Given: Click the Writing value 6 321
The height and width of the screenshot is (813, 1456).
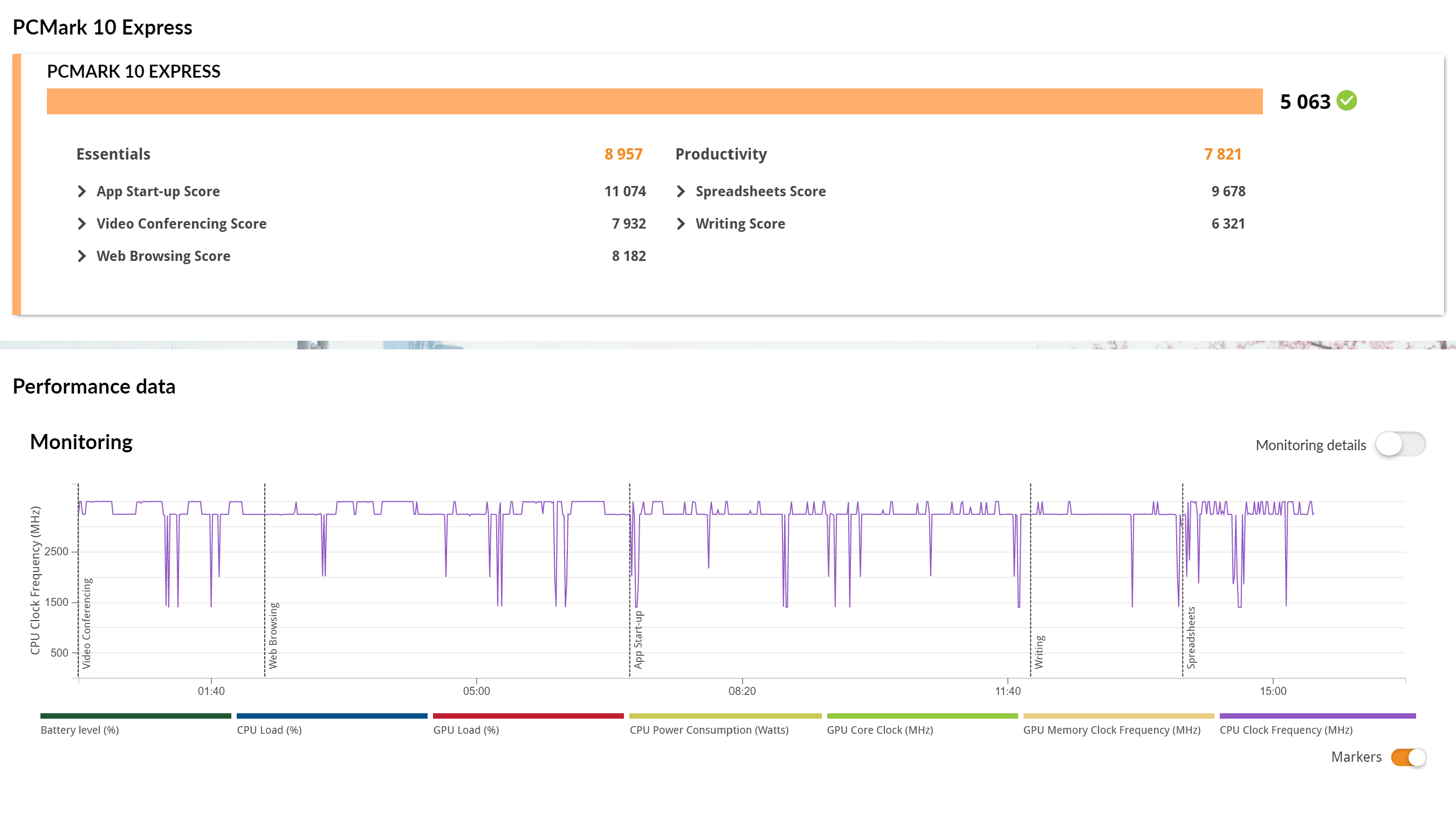Looking at the screenshot, I should click(1228, 224).
